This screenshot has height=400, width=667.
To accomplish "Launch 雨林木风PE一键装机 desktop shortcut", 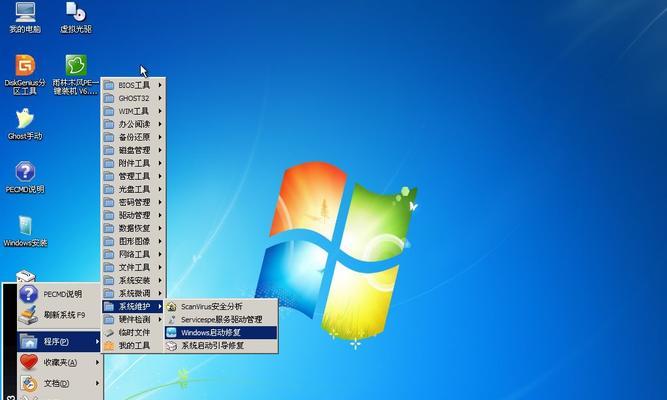I will 76,74.
